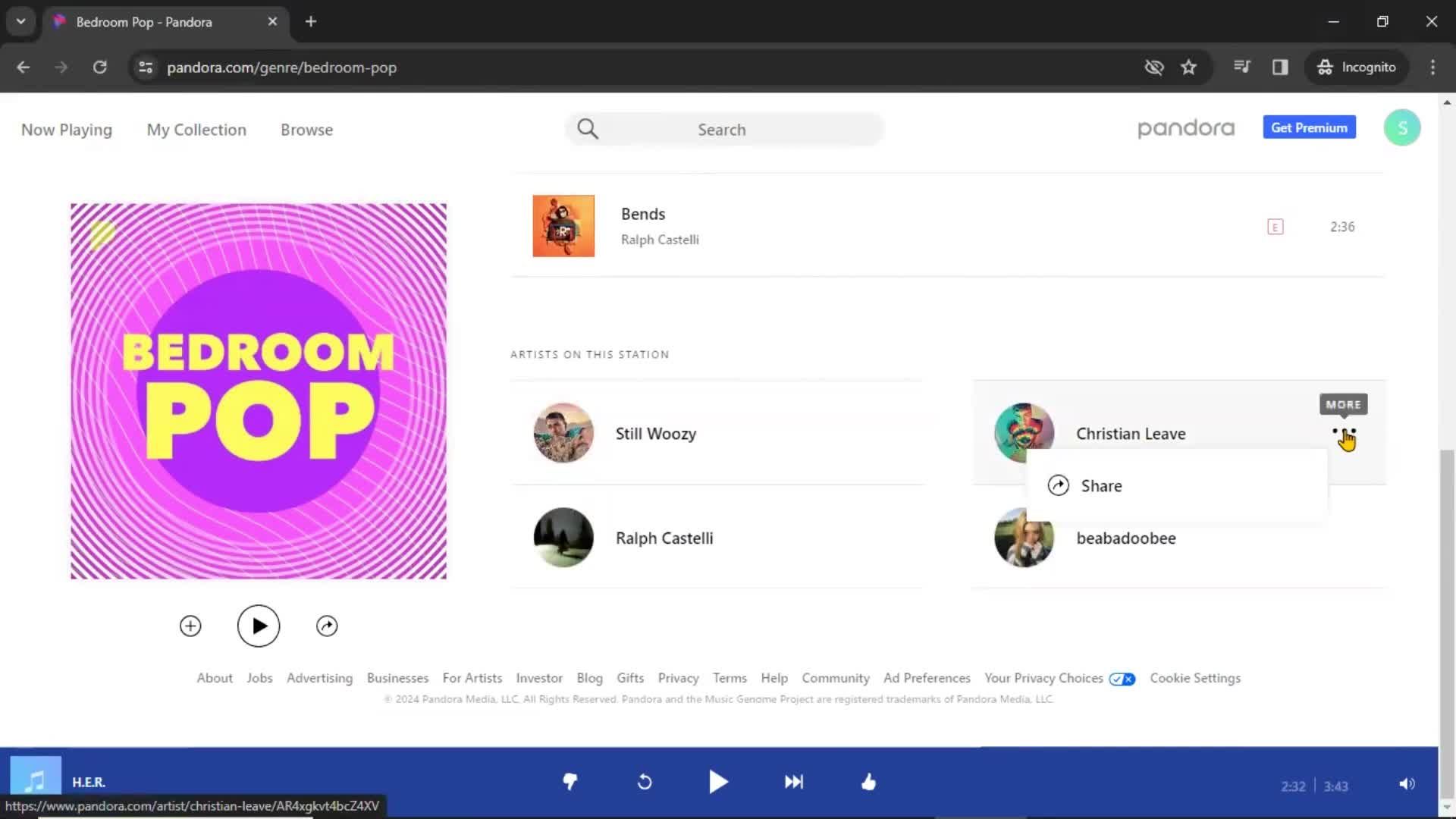Open the Help footer link
The width and height of the screenshot is (1456, 819).
pyautogui.click(x=774, y=678)
